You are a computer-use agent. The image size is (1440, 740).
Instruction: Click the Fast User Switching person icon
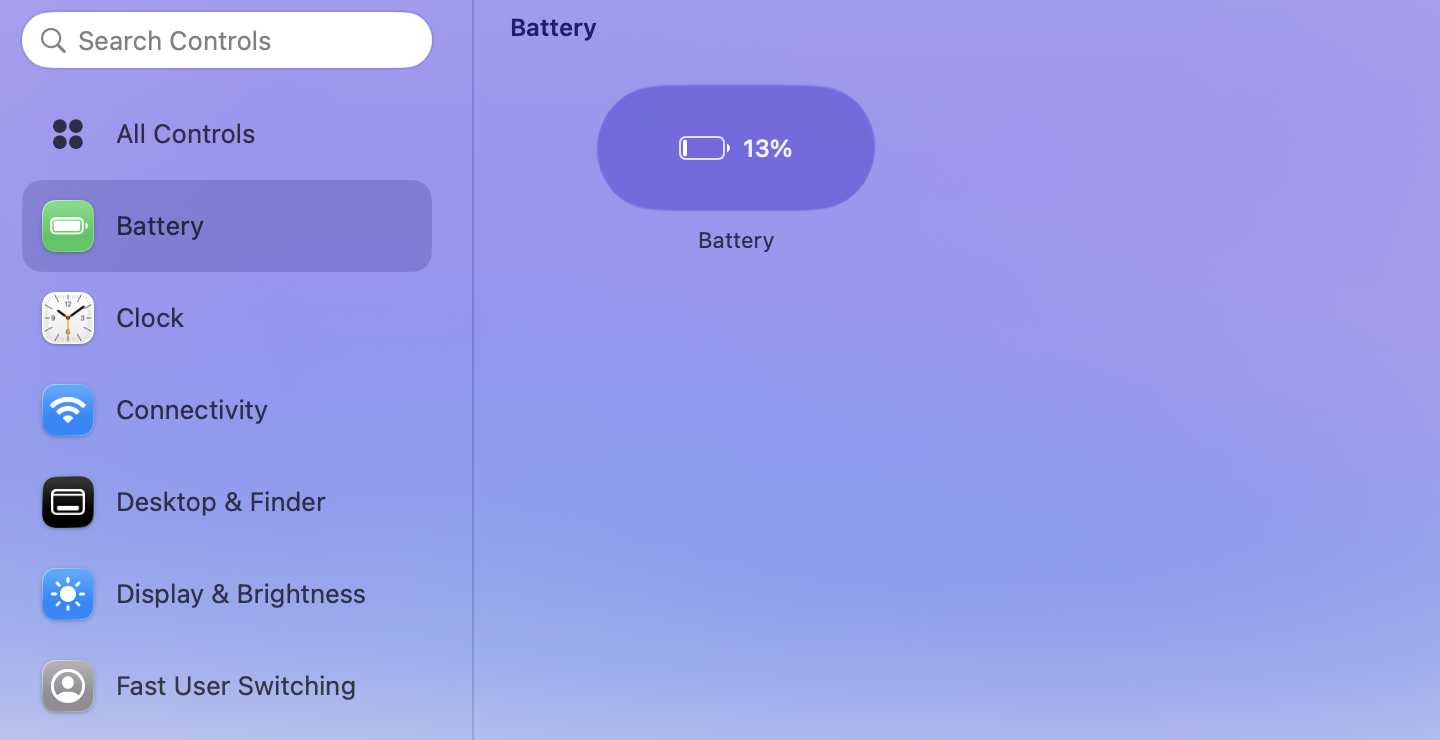[x=68, y=686]
